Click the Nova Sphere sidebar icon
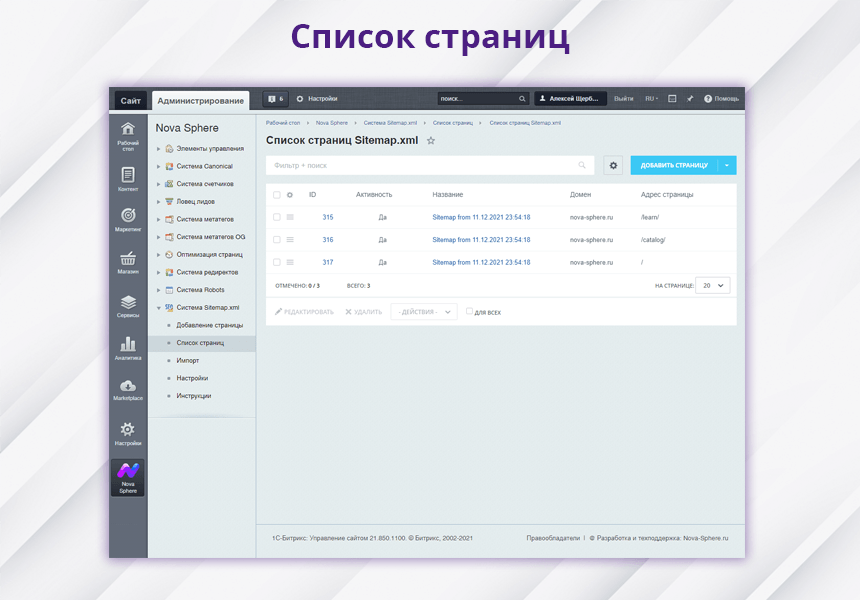 point(128,477)
